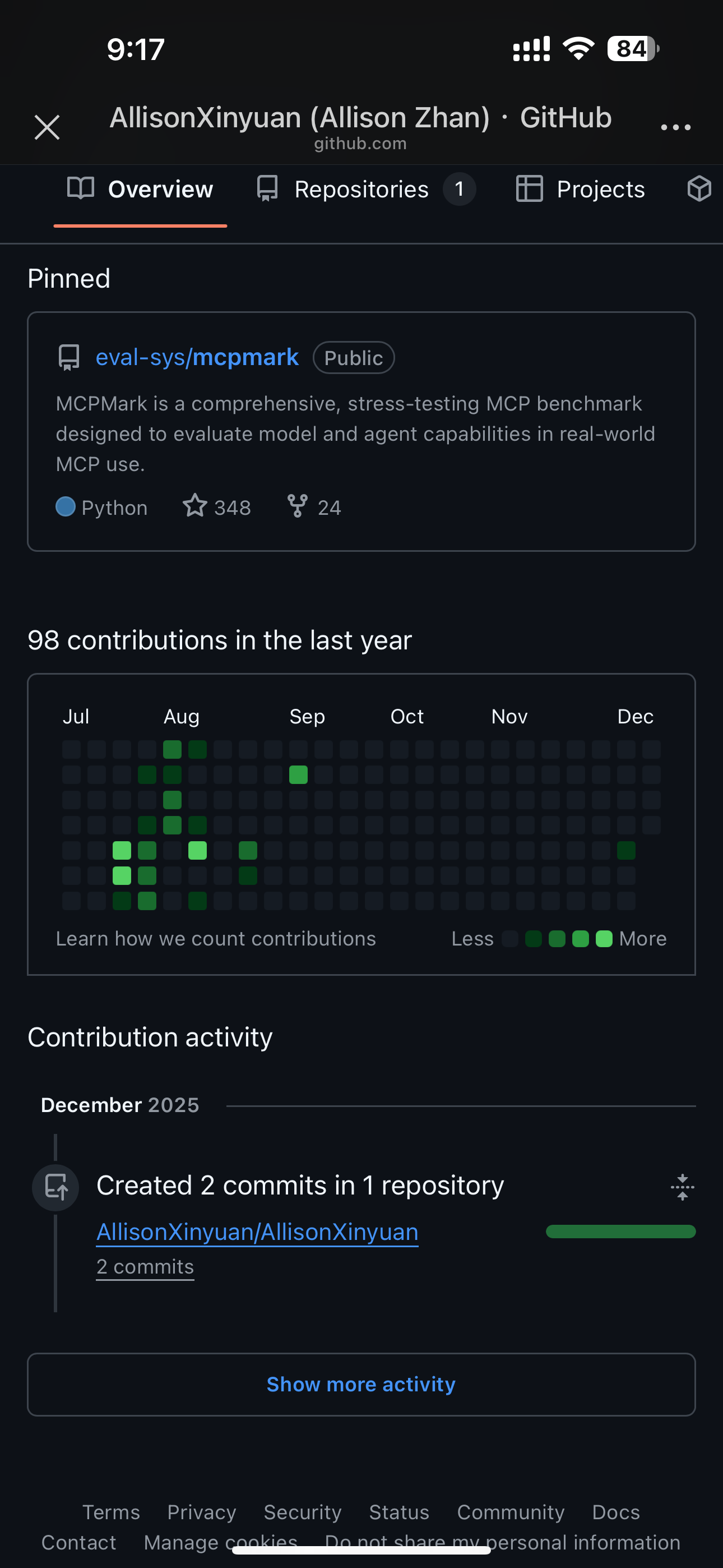Tap the commits push icon in timeline
The height and width of the screenshot is (1568, 723).
[x=56, y=1186]
